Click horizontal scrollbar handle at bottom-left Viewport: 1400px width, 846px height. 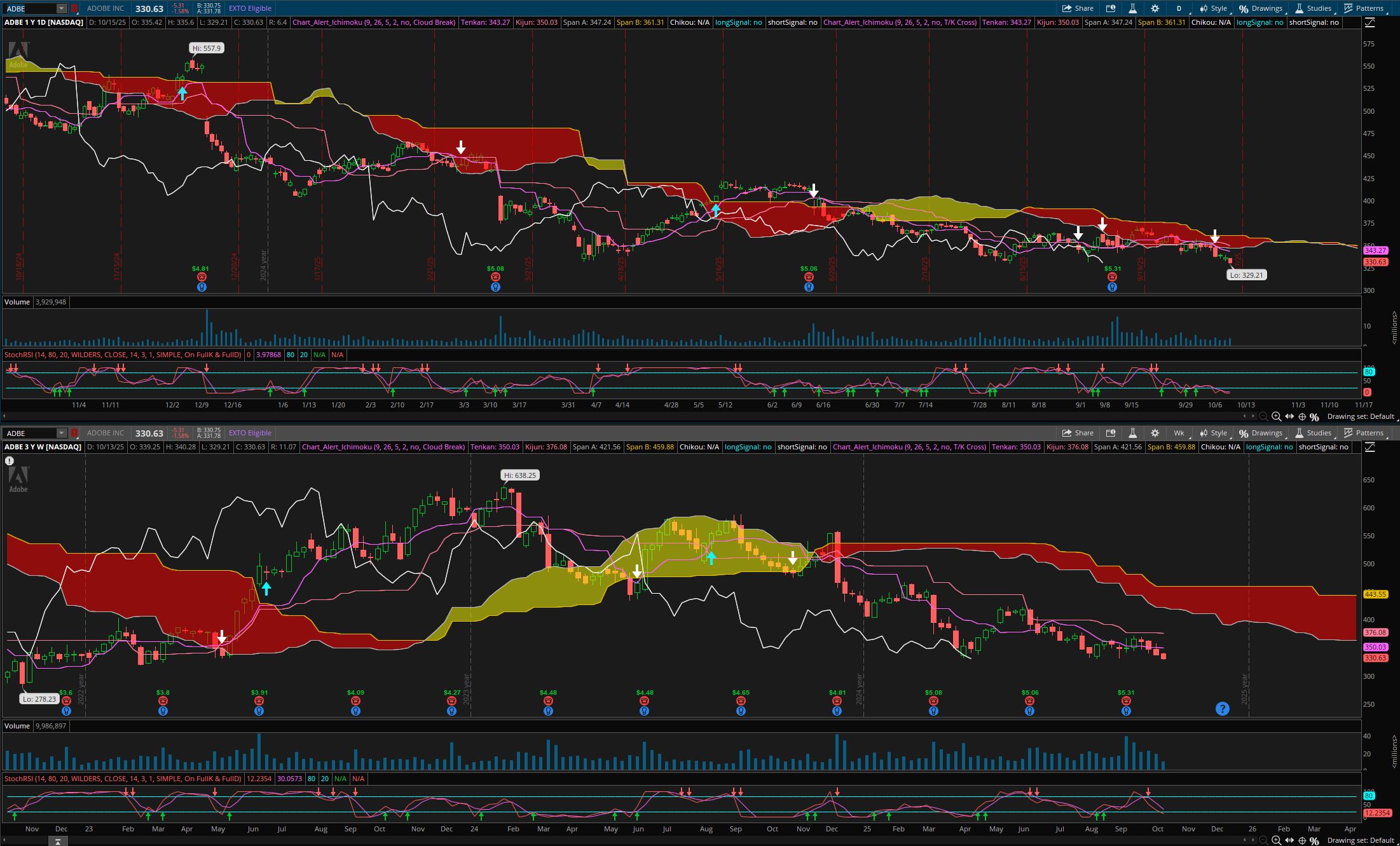(x=57, y=842)
